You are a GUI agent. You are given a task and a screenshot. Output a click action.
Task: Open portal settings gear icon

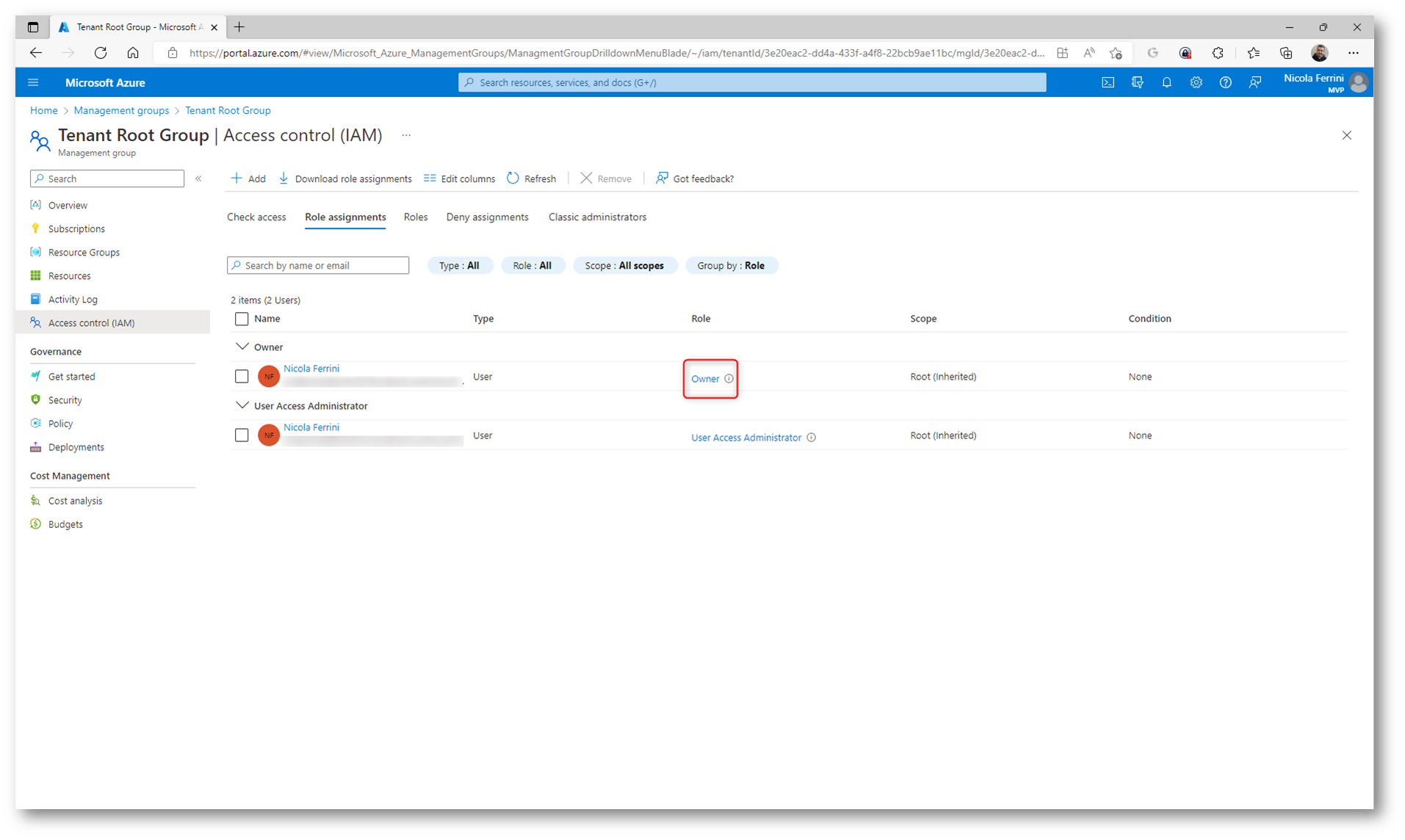coord(1196,83)
